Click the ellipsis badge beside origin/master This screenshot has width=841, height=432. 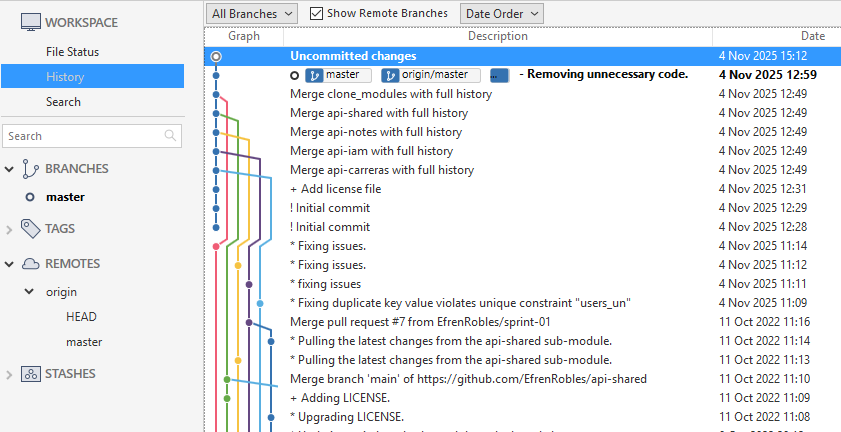tap(500, 75)
